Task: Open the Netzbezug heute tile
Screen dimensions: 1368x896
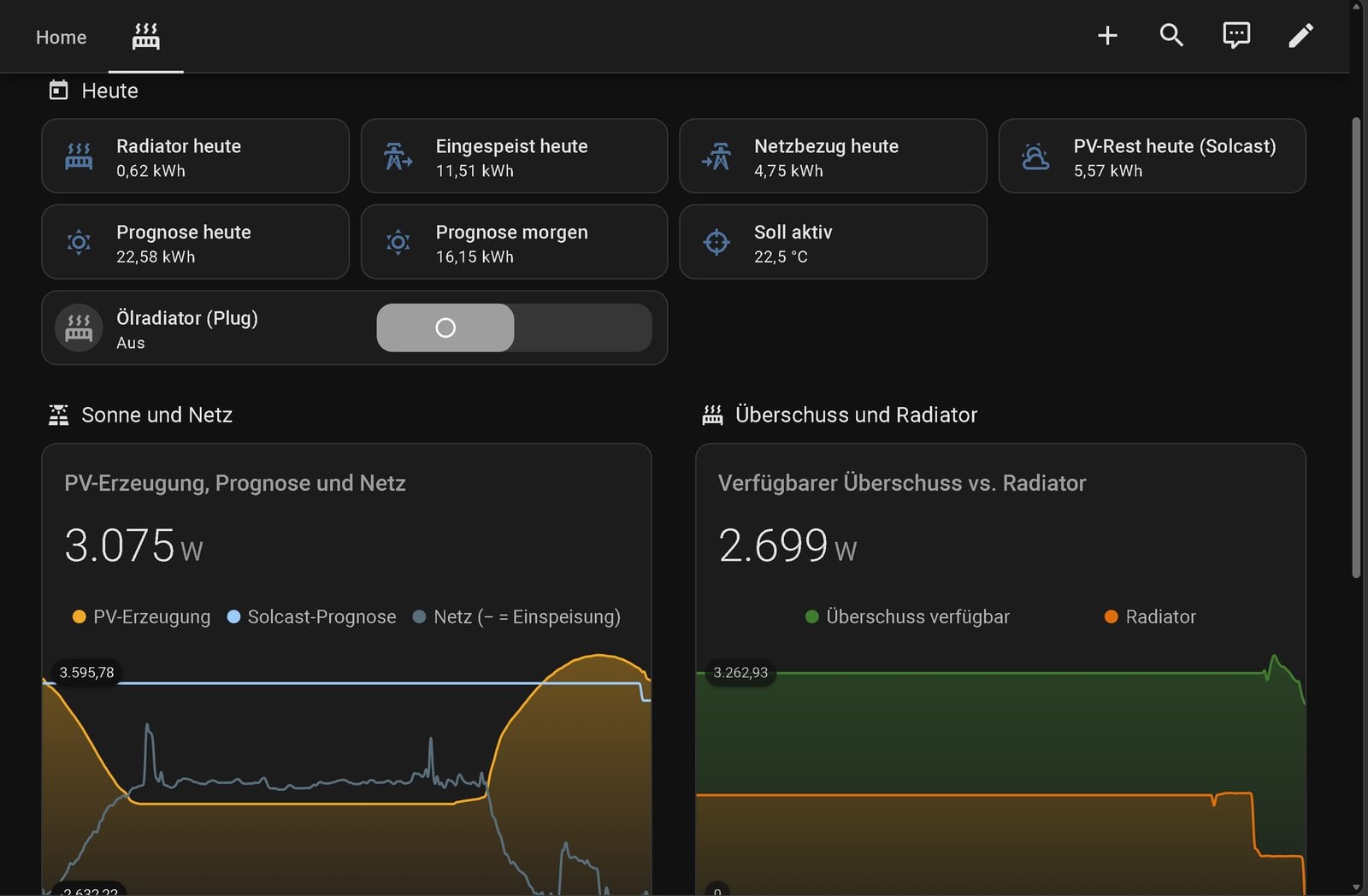Action: pyautogui.click(x=833, y=156)
